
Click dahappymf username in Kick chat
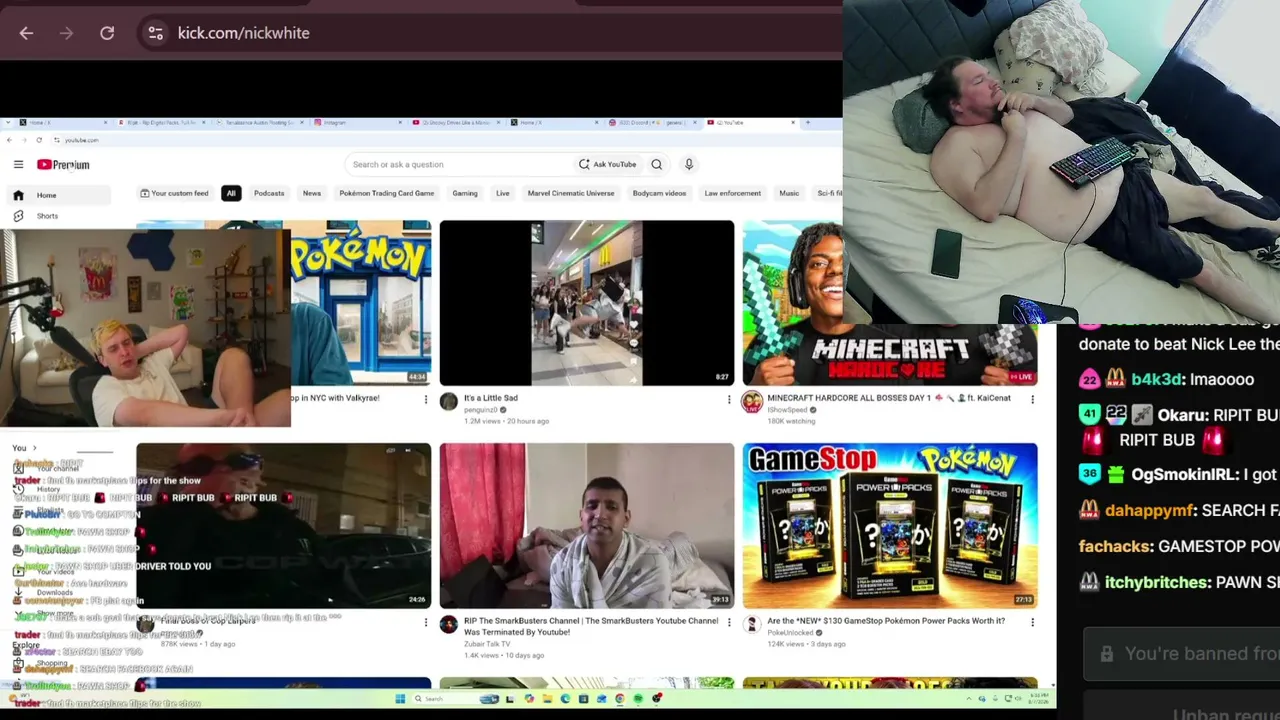coord(1150,510)
